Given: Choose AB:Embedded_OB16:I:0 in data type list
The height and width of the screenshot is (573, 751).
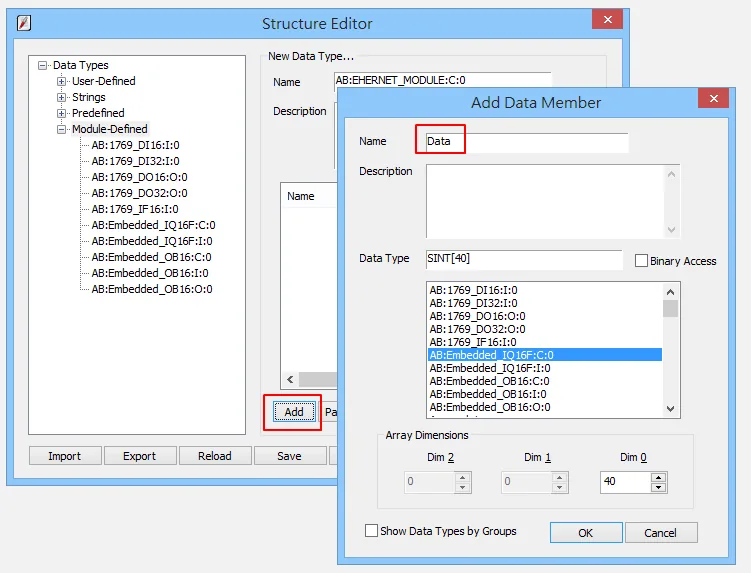Looking at the screenshot, I should (545, 394).
